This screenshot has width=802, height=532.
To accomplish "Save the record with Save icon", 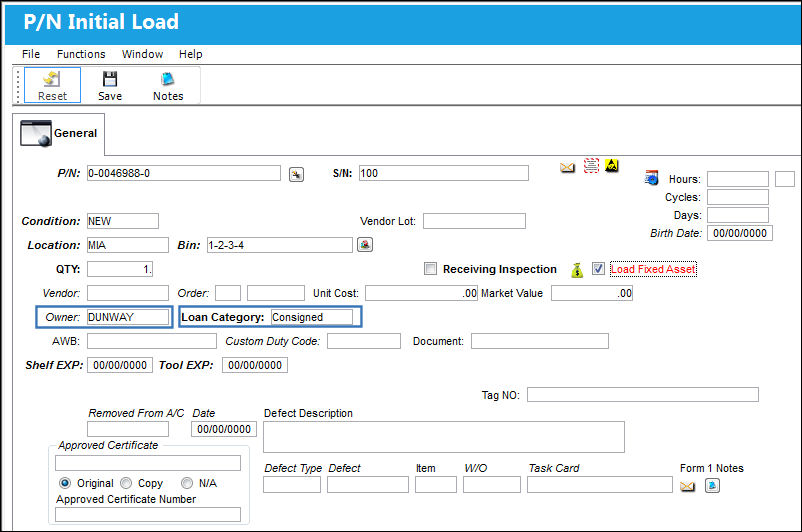I will click(110, 85).
